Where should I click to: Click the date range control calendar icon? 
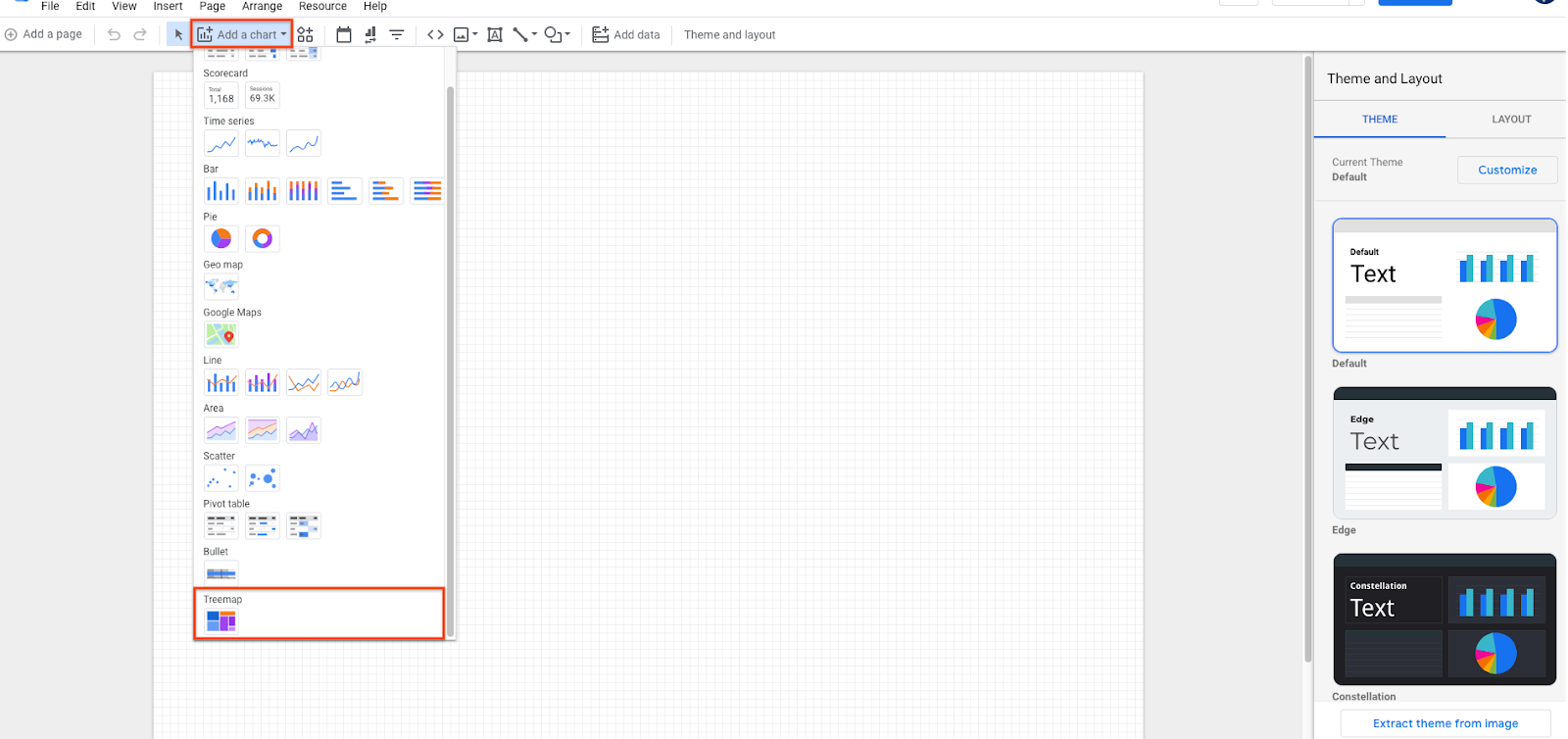pos(344,34)
